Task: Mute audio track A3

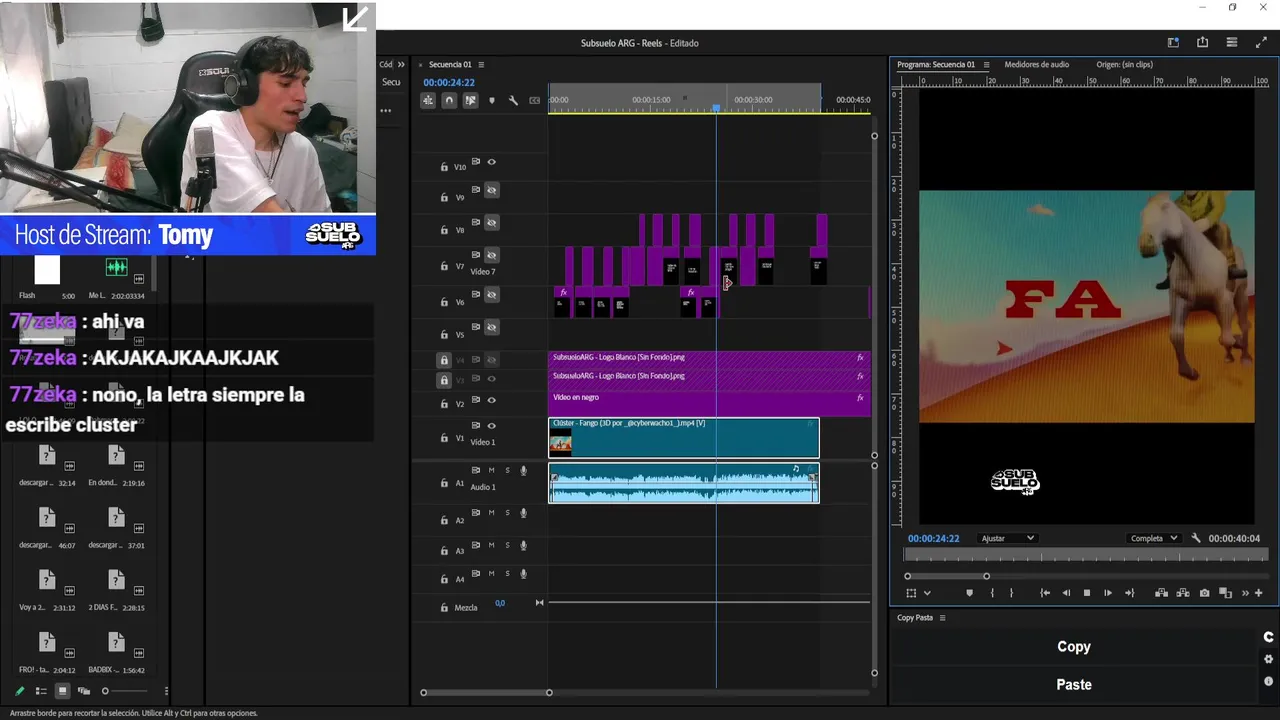Action: [491, 543]
